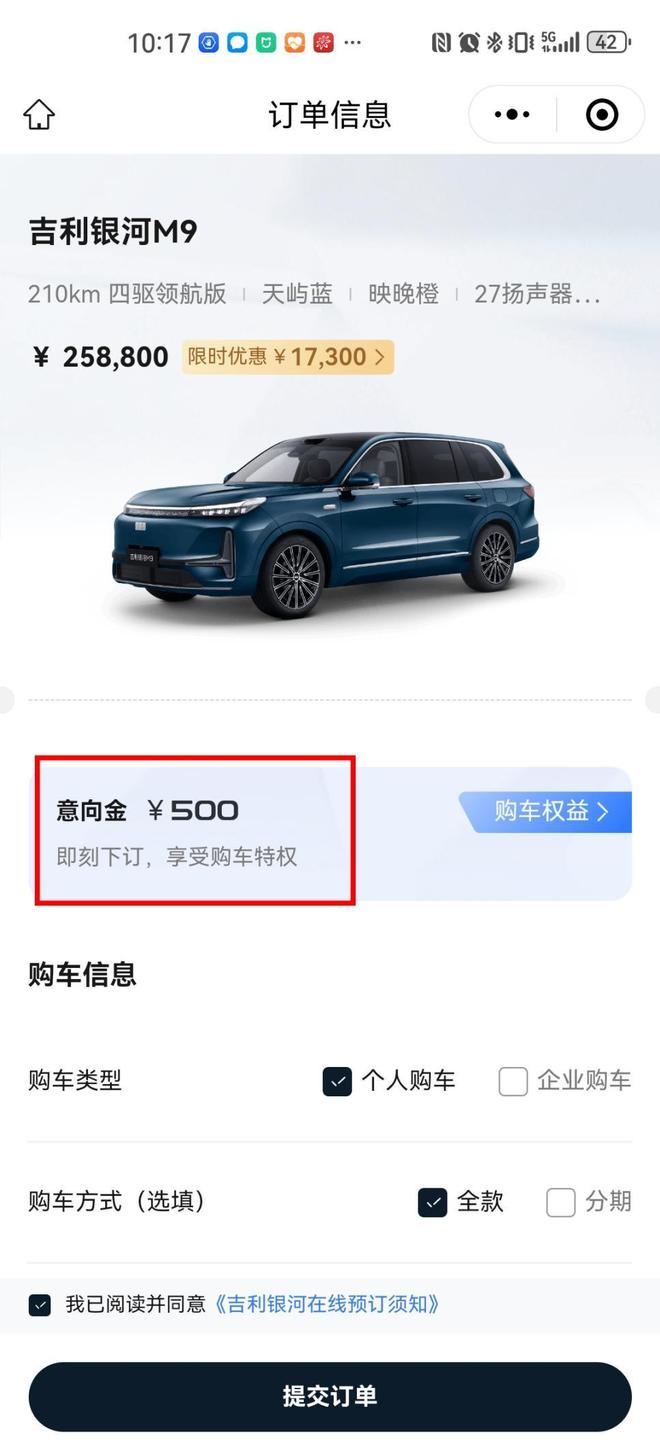
Task: Open the three-dot mini program menu
Action: point(512,115)
